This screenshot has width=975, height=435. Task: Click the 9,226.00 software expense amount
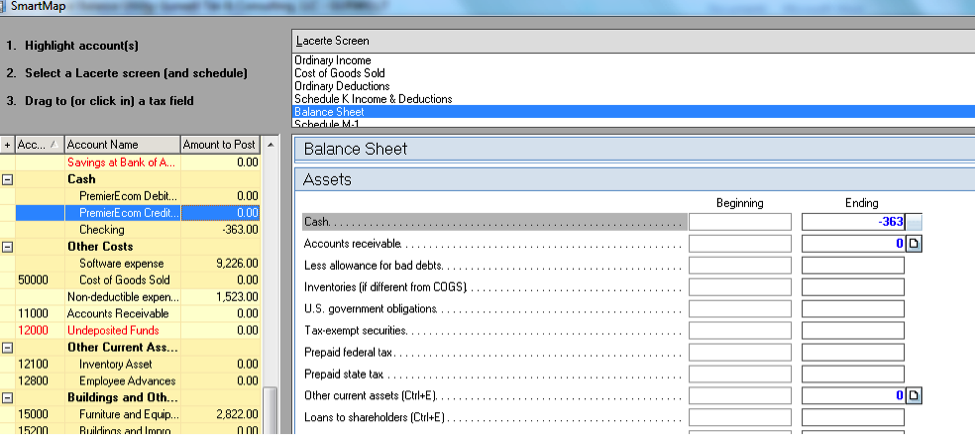click(x=237, y=263)
